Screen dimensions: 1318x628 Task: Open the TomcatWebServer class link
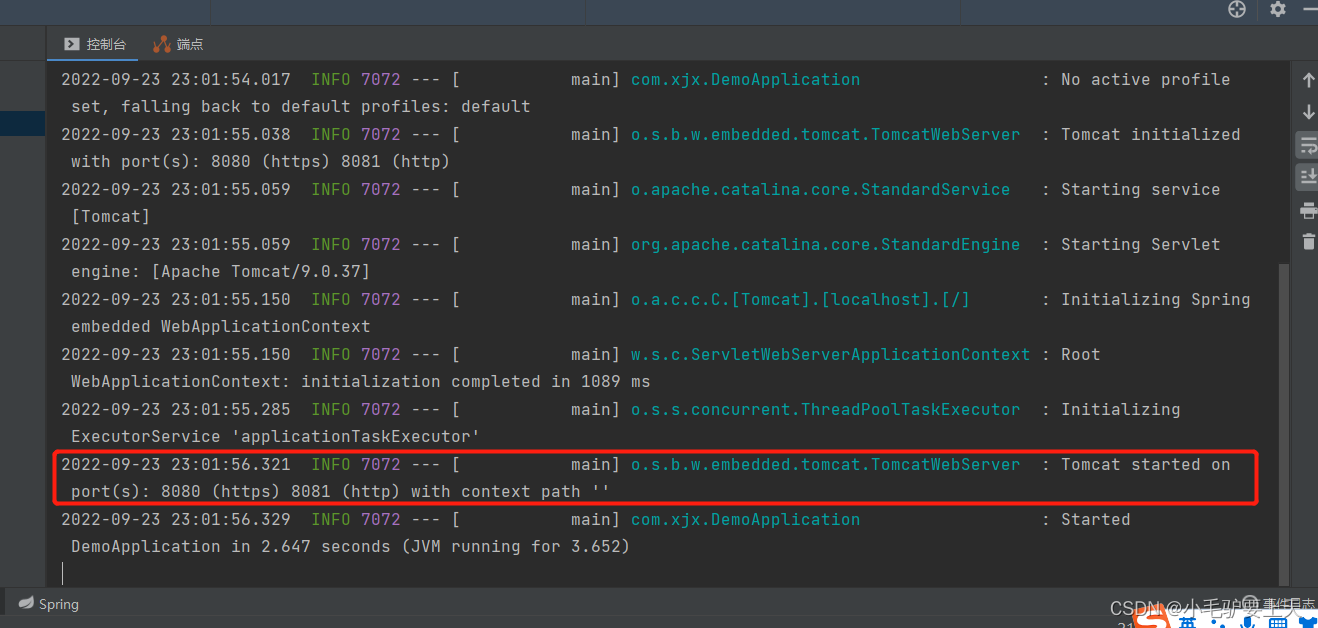tap(825, 134)
